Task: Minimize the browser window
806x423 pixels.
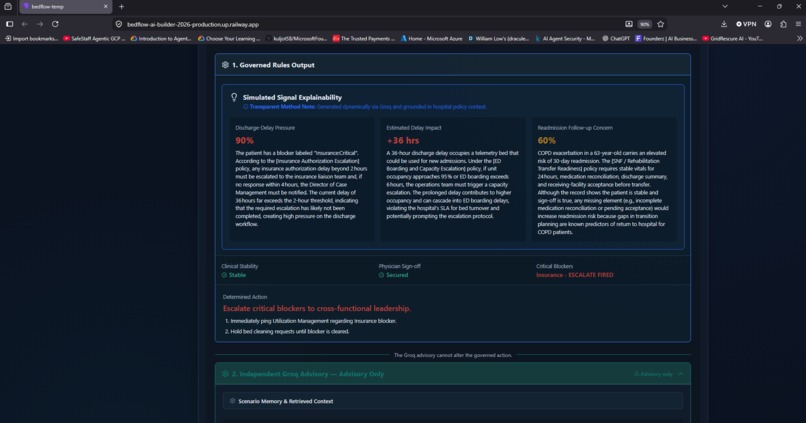Action: point(760,7)
